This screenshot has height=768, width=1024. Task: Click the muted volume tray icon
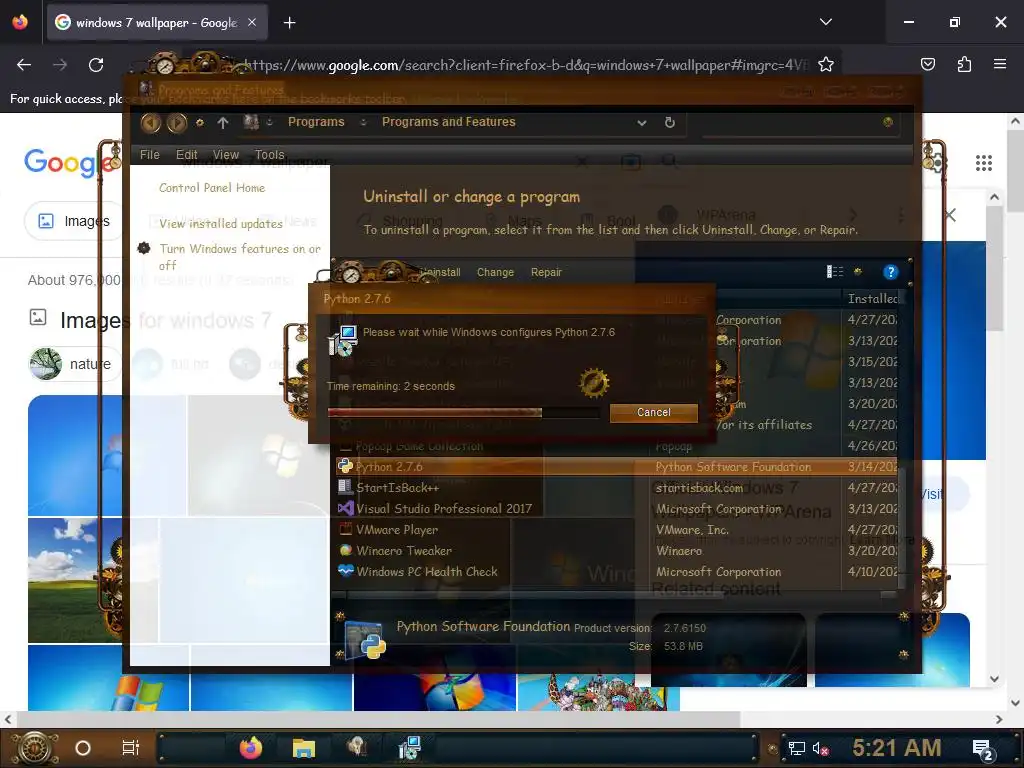820,749
